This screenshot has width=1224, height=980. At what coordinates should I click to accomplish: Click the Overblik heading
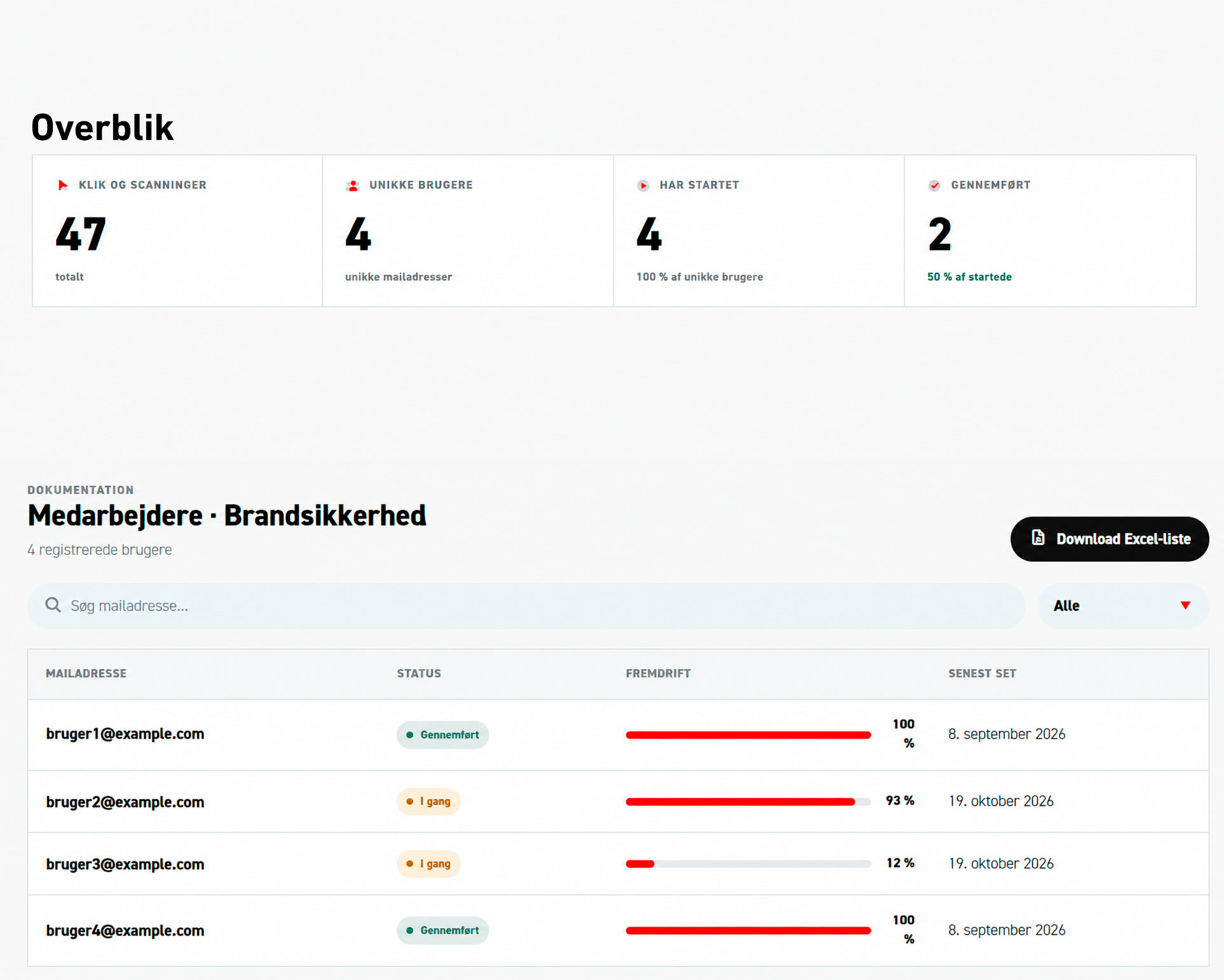[102, 127]
